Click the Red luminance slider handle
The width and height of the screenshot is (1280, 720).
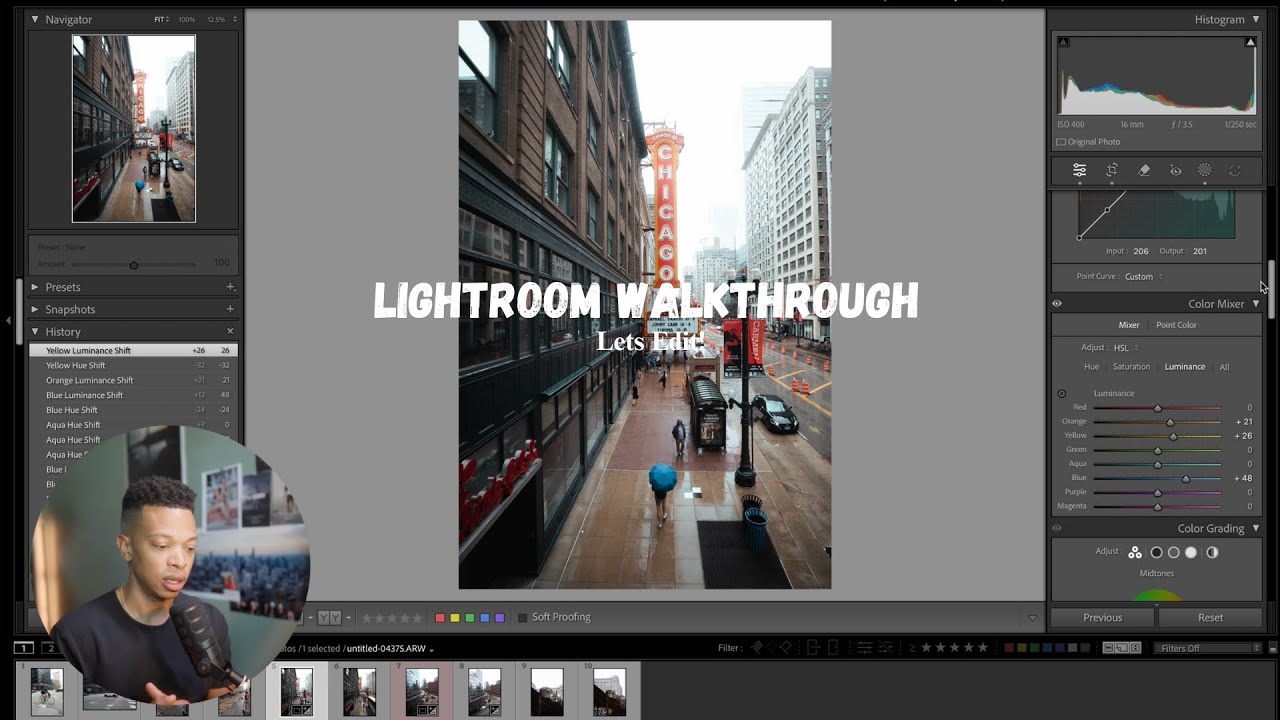pos(1158,408)
